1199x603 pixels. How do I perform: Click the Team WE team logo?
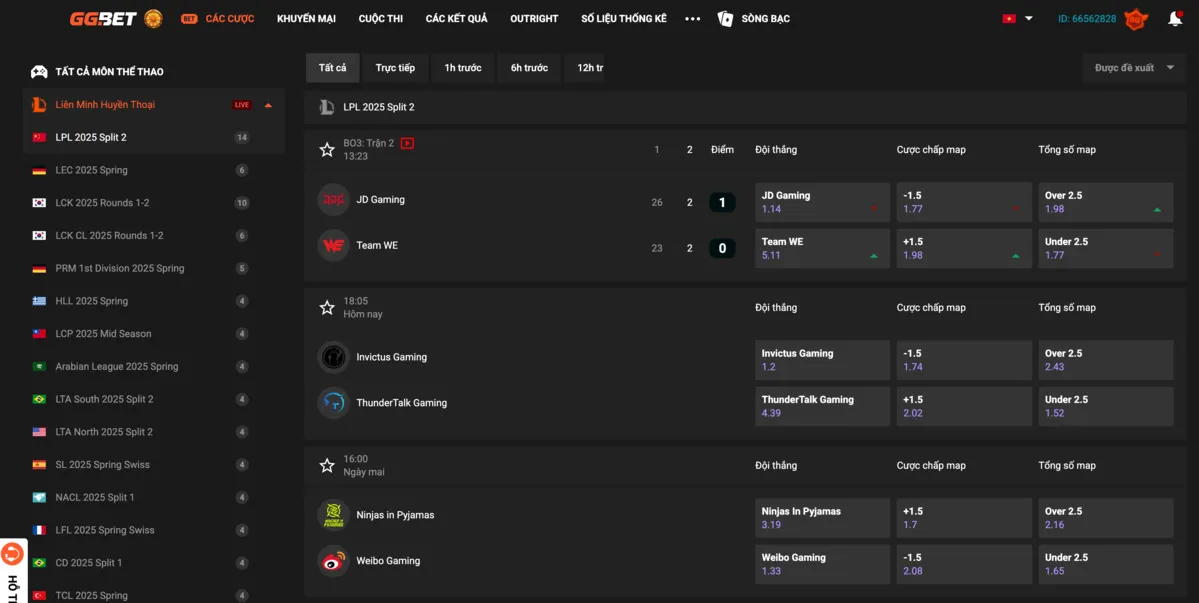tap(333, 245)
